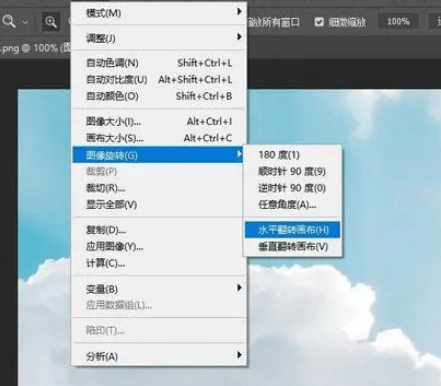Screen dimensions: 441x386
Task: Choose 显示全部(V) menu item
Action: pos(159,204)
